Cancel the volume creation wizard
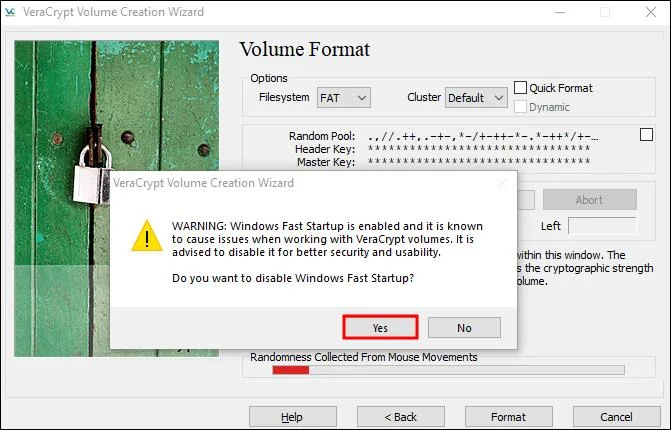671x430 pixels. click(616, 417)
